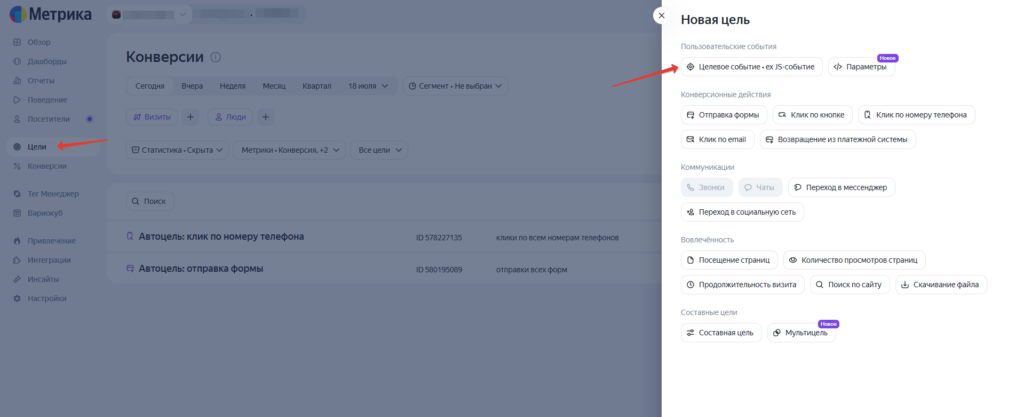Open the 18 июля date dropdown
1024x417 pixels.
pos(368,86)
